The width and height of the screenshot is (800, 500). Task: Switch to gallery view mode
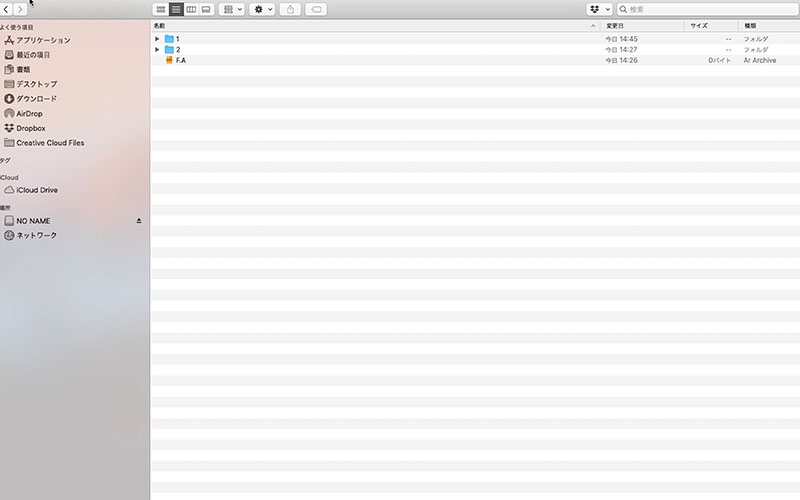tap(206, 9)
